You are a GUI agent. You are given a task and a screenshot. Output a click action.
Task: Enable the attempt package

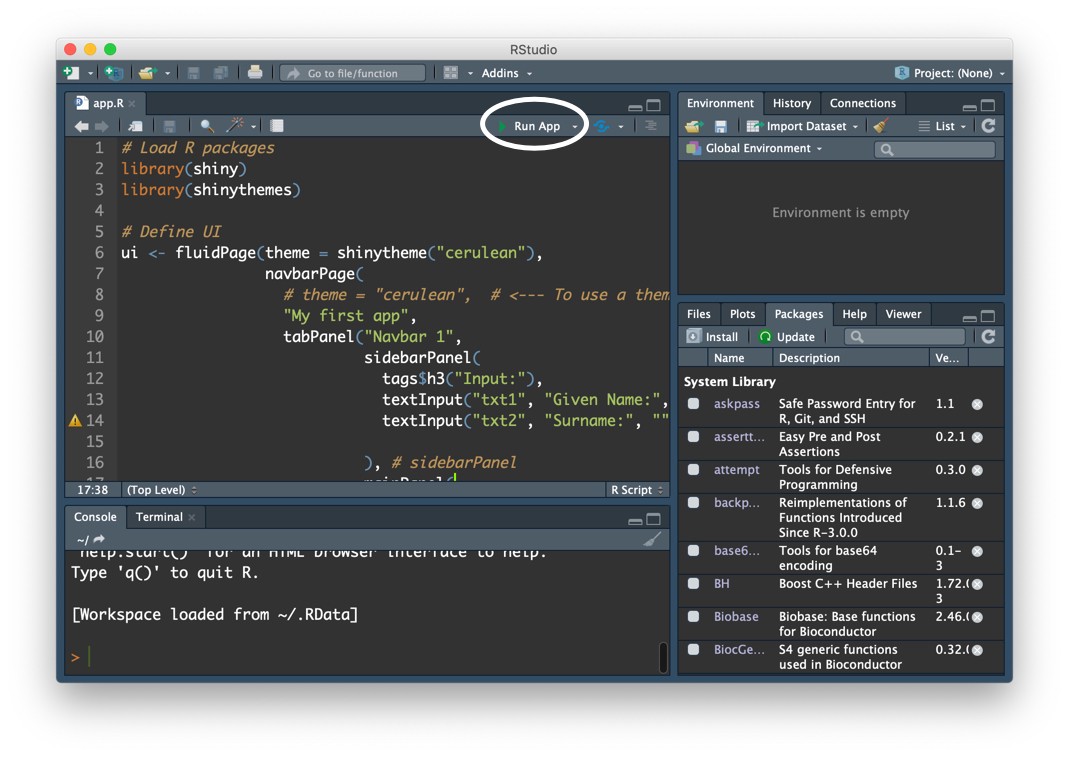(x=693, y=469)
